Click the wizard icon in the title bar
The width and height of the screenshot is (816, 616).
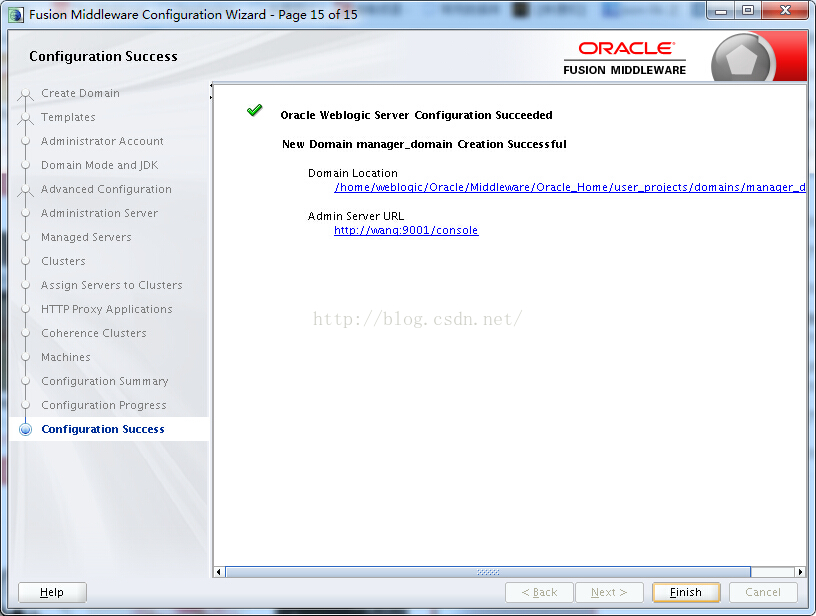point(16,15)
